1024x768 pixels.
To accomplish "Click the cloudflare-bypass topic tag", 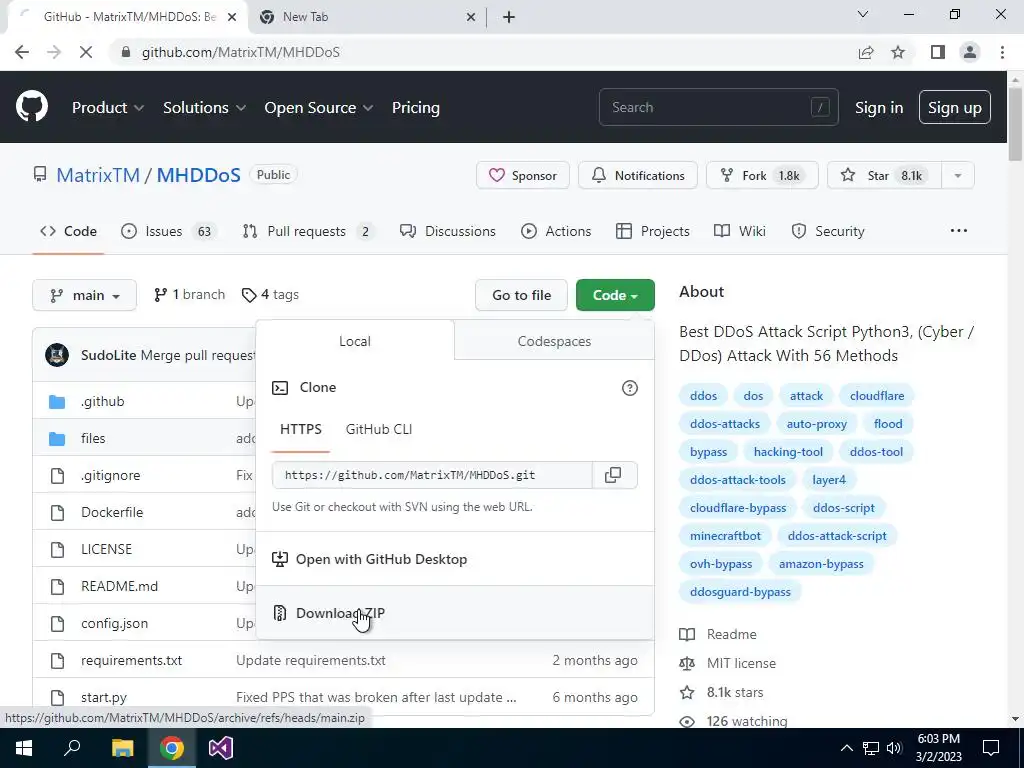I will 738,507.
